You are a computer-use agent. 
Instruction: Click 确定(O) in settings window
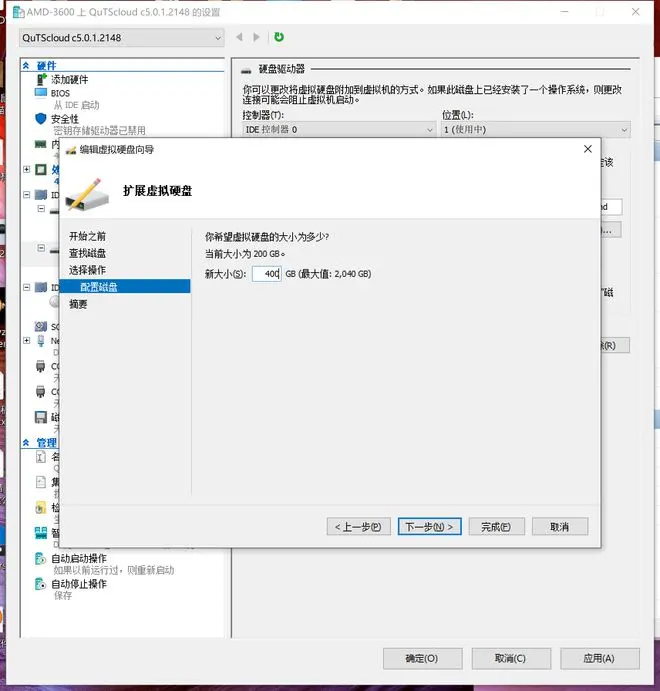coord(423,659)
